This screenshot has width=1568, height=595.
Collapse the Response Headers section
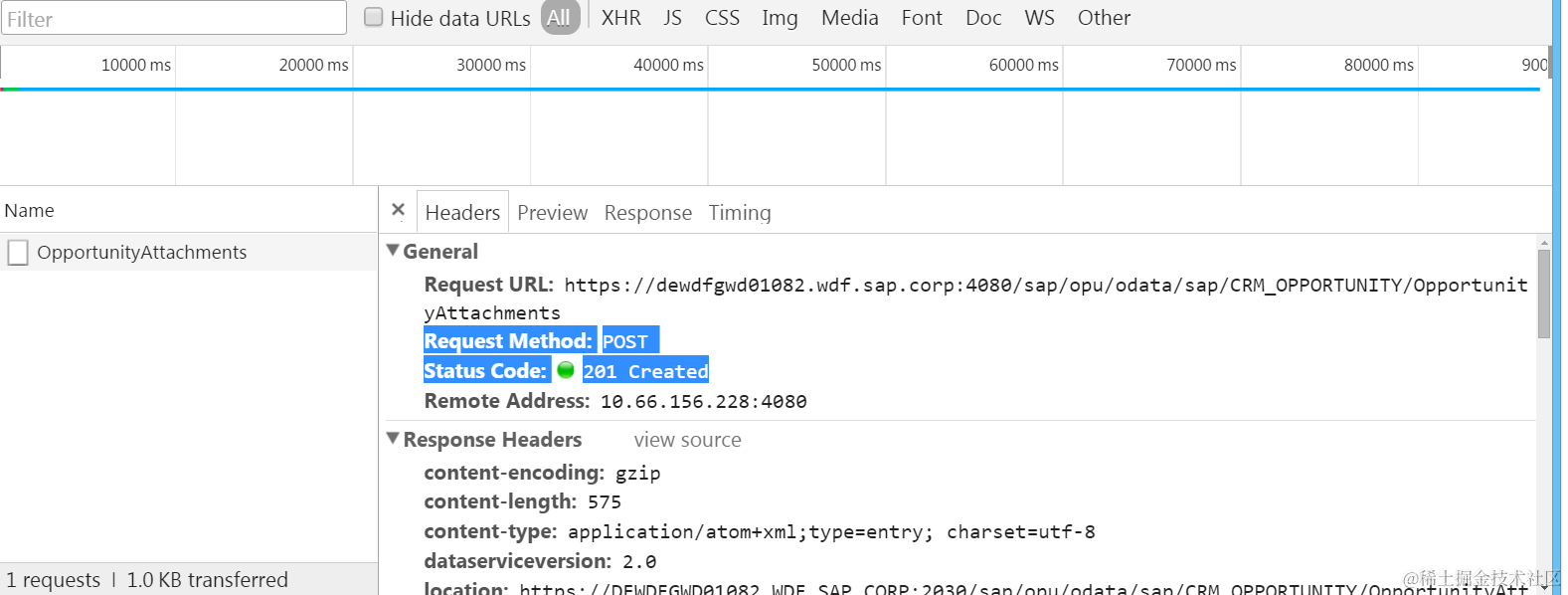(x=393, y=439)
